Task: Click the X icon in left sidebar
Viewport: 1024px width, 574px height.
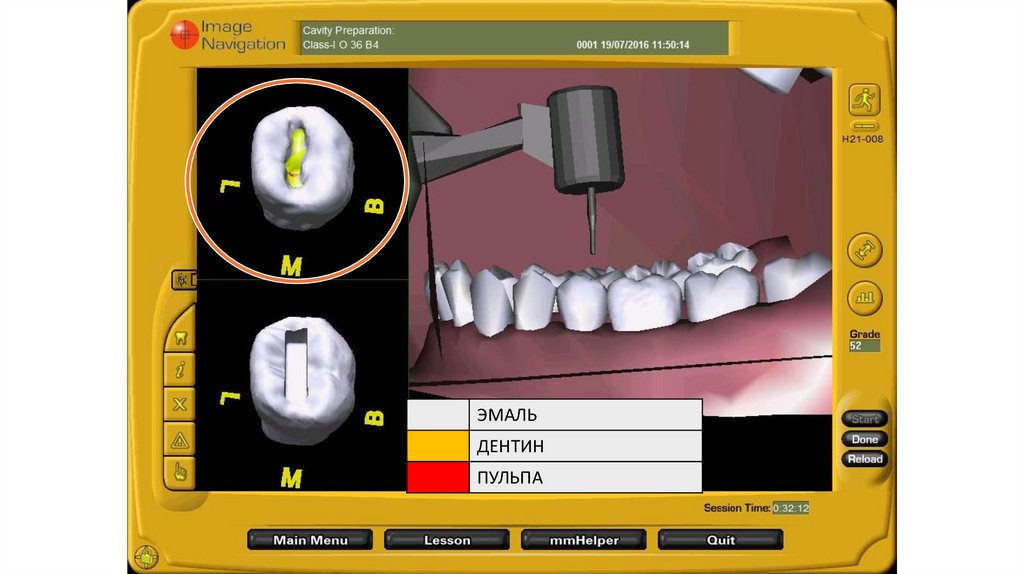Action: pos(180,404)
